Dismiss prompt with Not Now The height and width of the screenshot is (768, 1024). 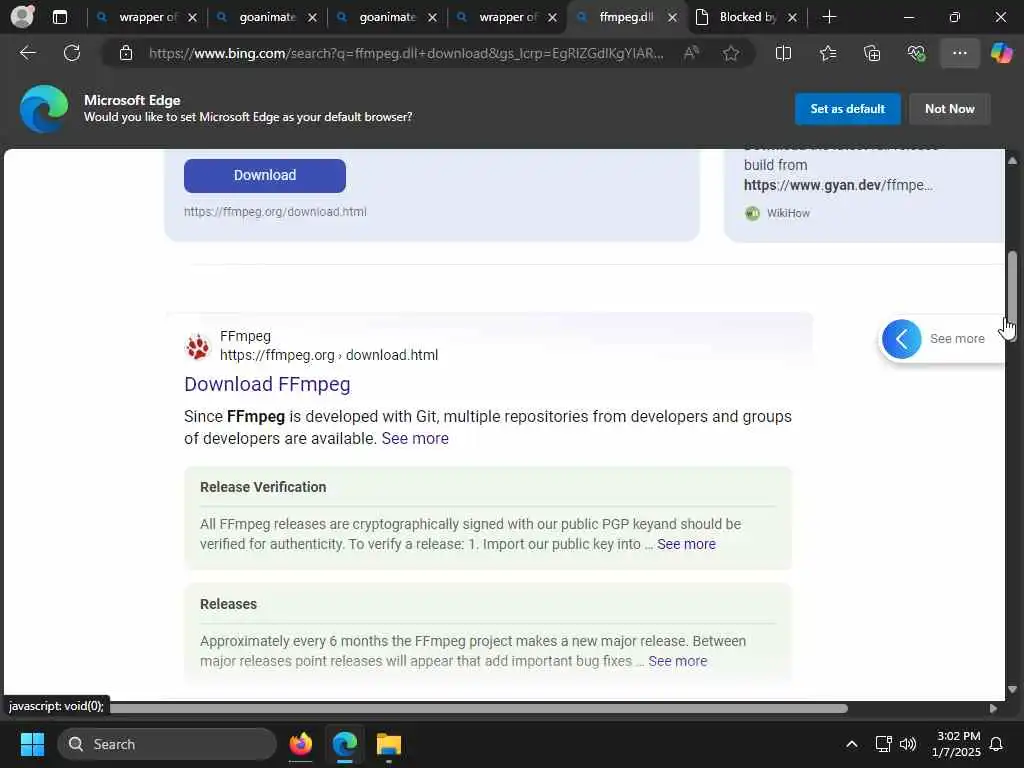950,108
